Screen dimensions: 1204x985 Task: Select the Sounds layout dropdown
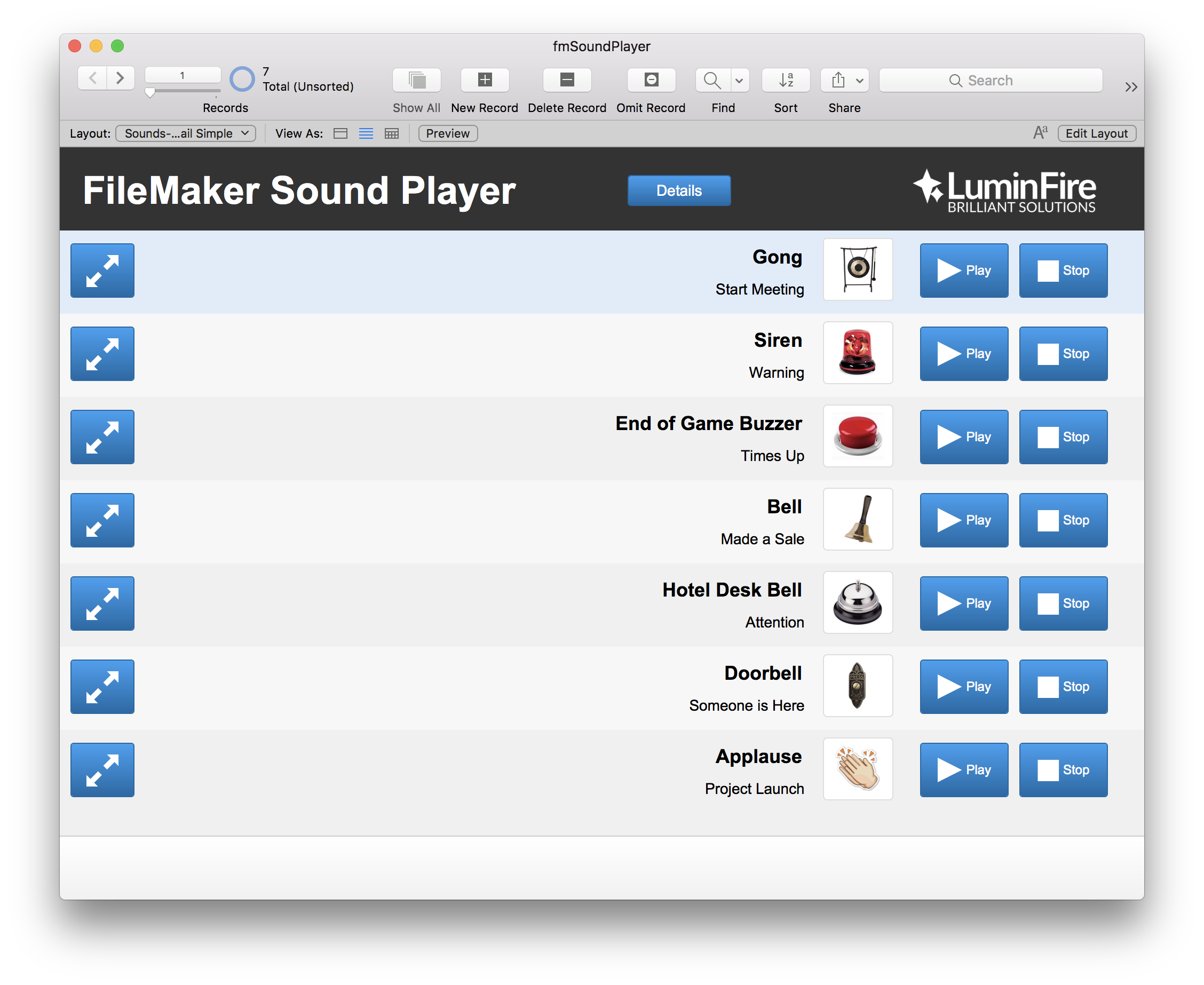click(186, 132)
